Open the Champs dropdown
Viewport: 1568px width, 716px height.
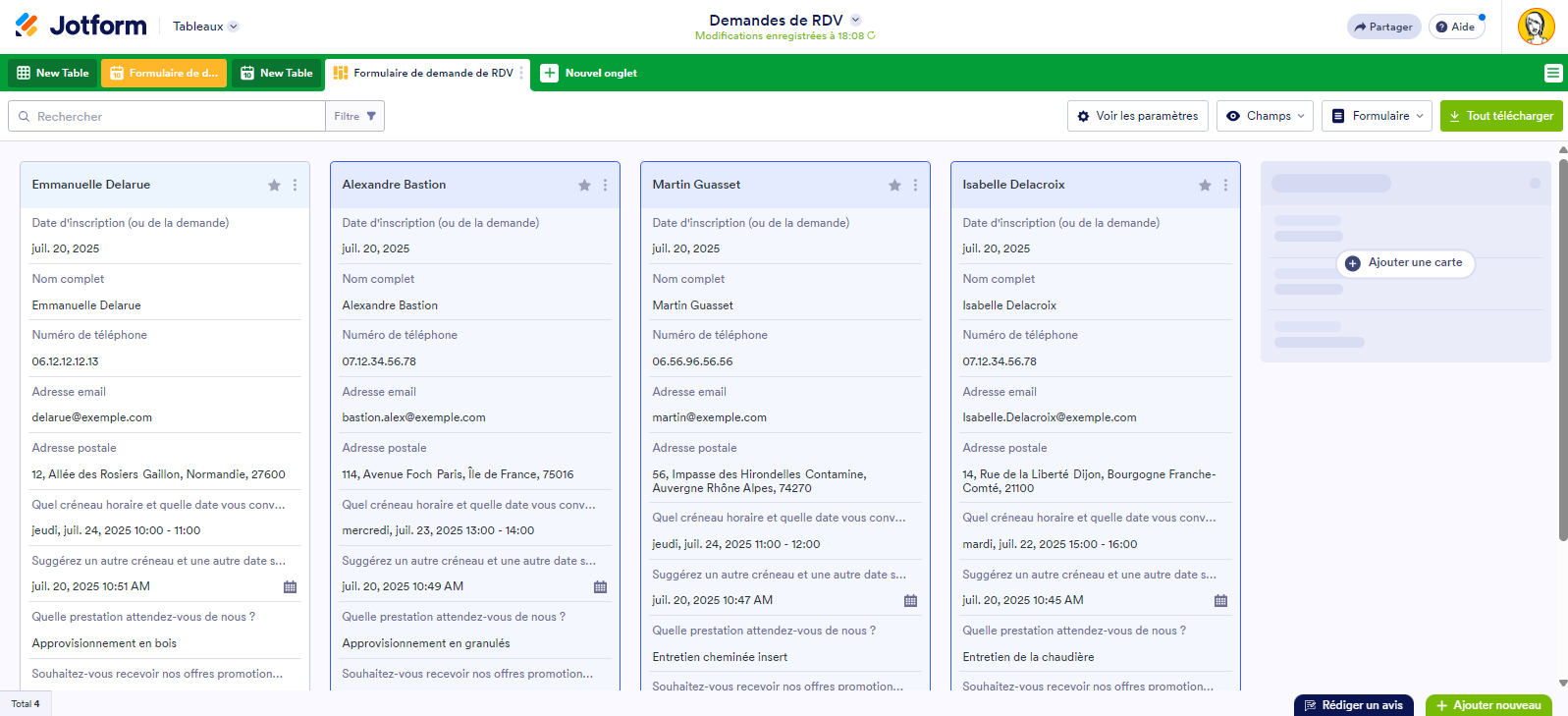(x=1265, y=116)
